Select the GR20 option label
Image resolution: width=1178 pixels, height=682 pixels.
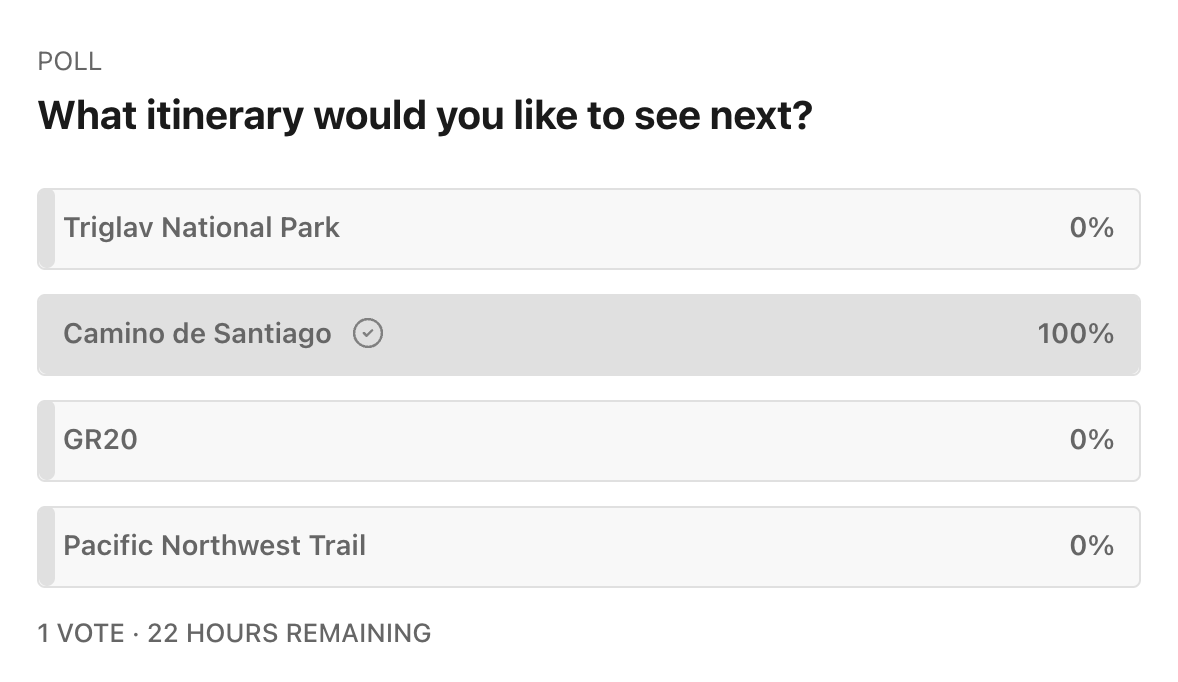point(103,440)
